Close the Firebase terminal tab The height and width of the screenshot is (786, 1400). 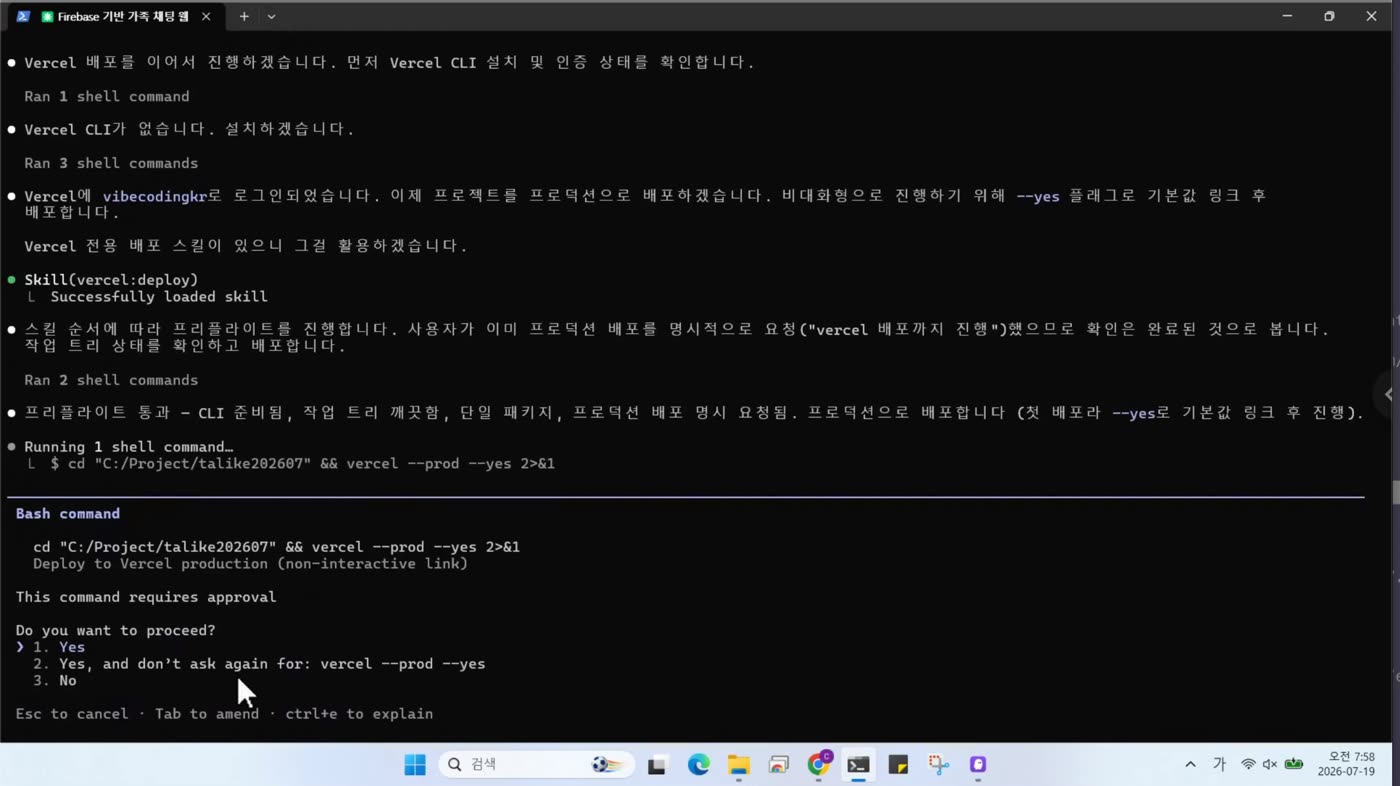(206, 16)
